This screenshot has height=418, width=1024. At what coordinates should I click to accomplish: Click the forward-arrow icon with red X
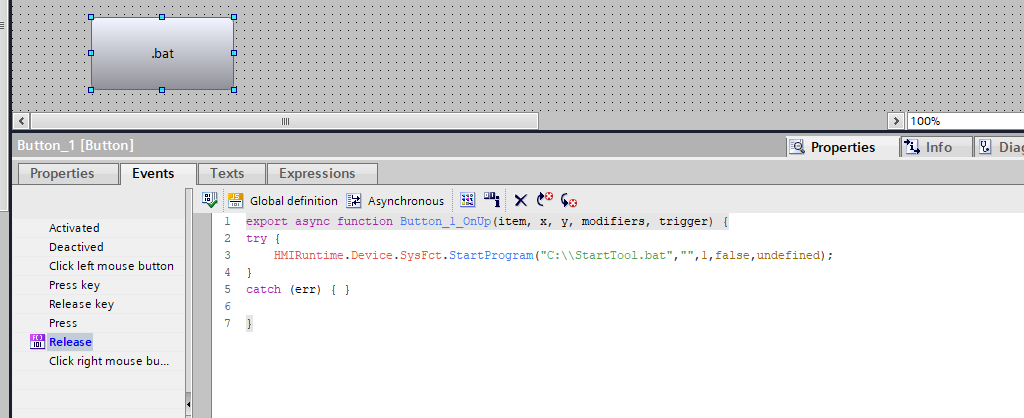tap(545, 200)
